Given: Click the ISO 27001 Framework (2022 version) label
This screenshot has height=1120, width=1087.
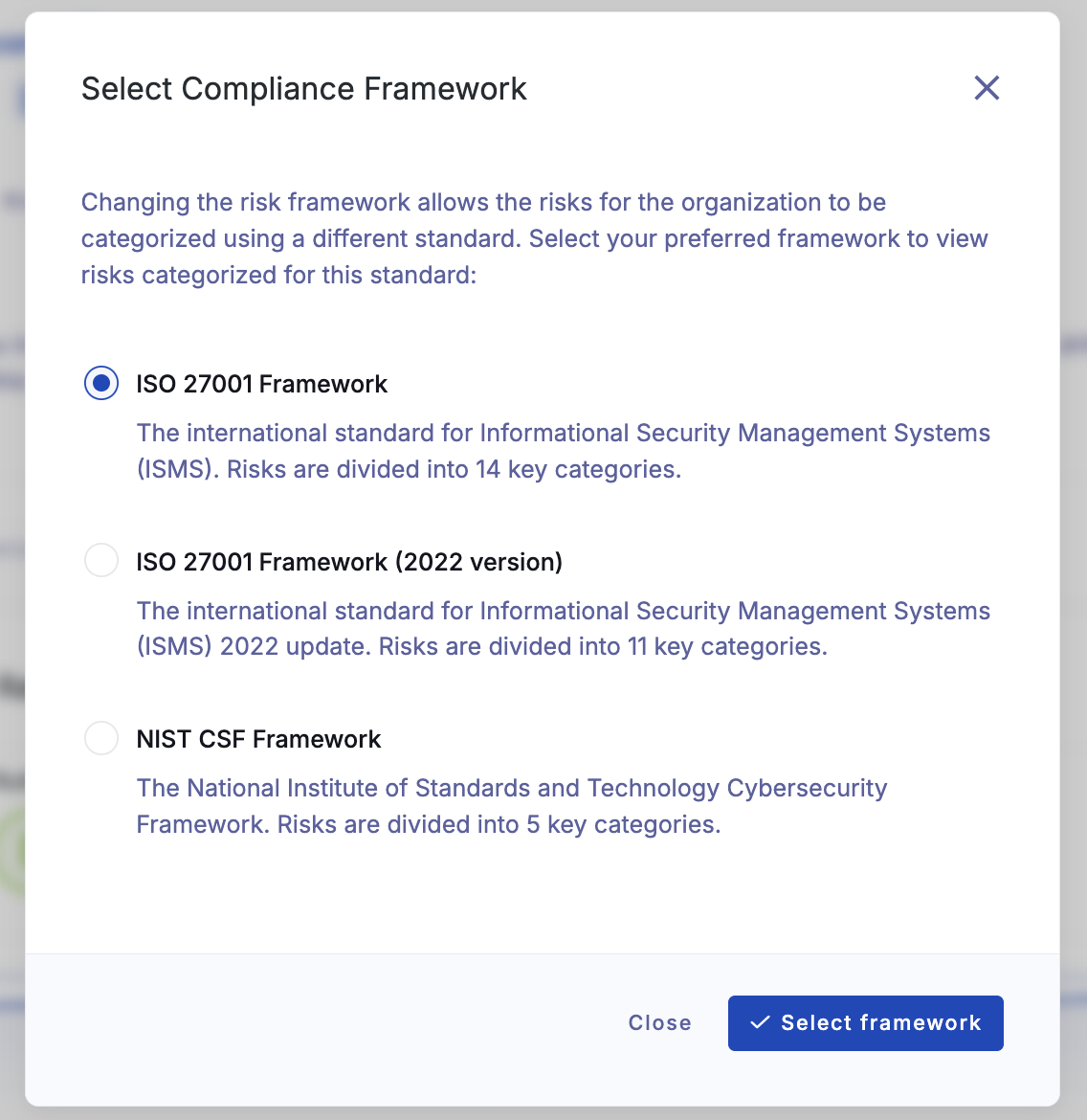Looking at the screenshot, I should point(349,561).
